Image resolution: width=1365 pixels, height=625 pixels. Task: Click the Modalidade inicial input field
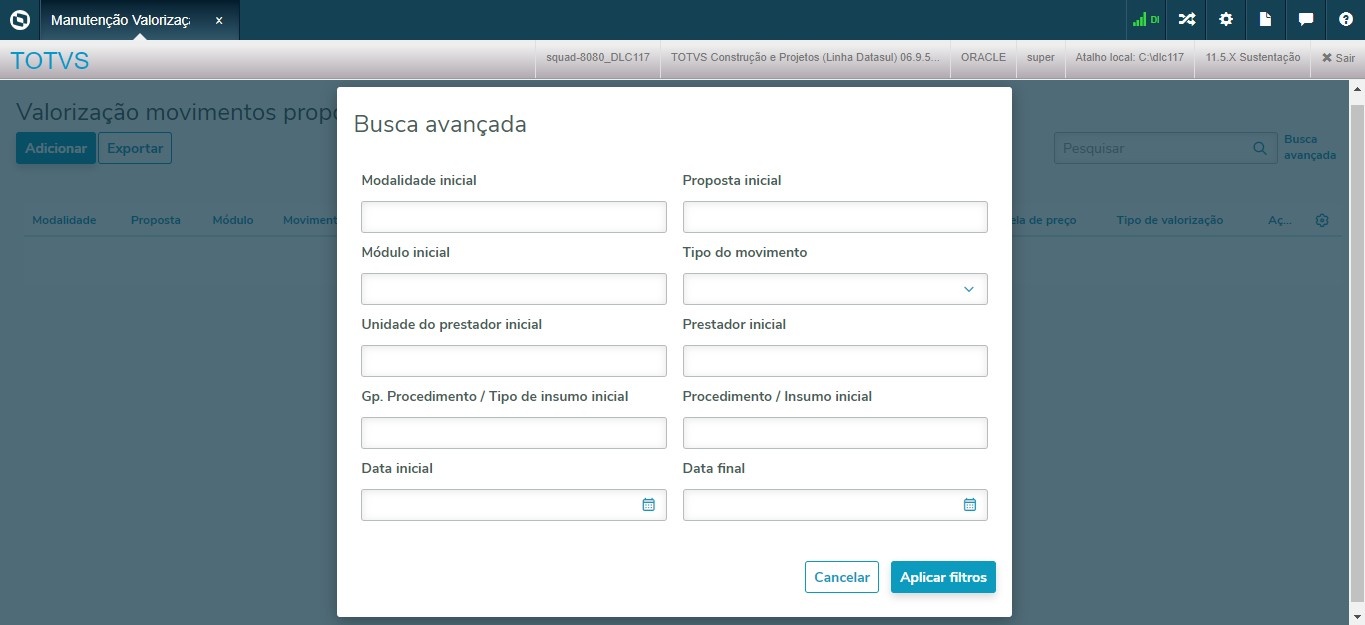click(x=513, y=217)
